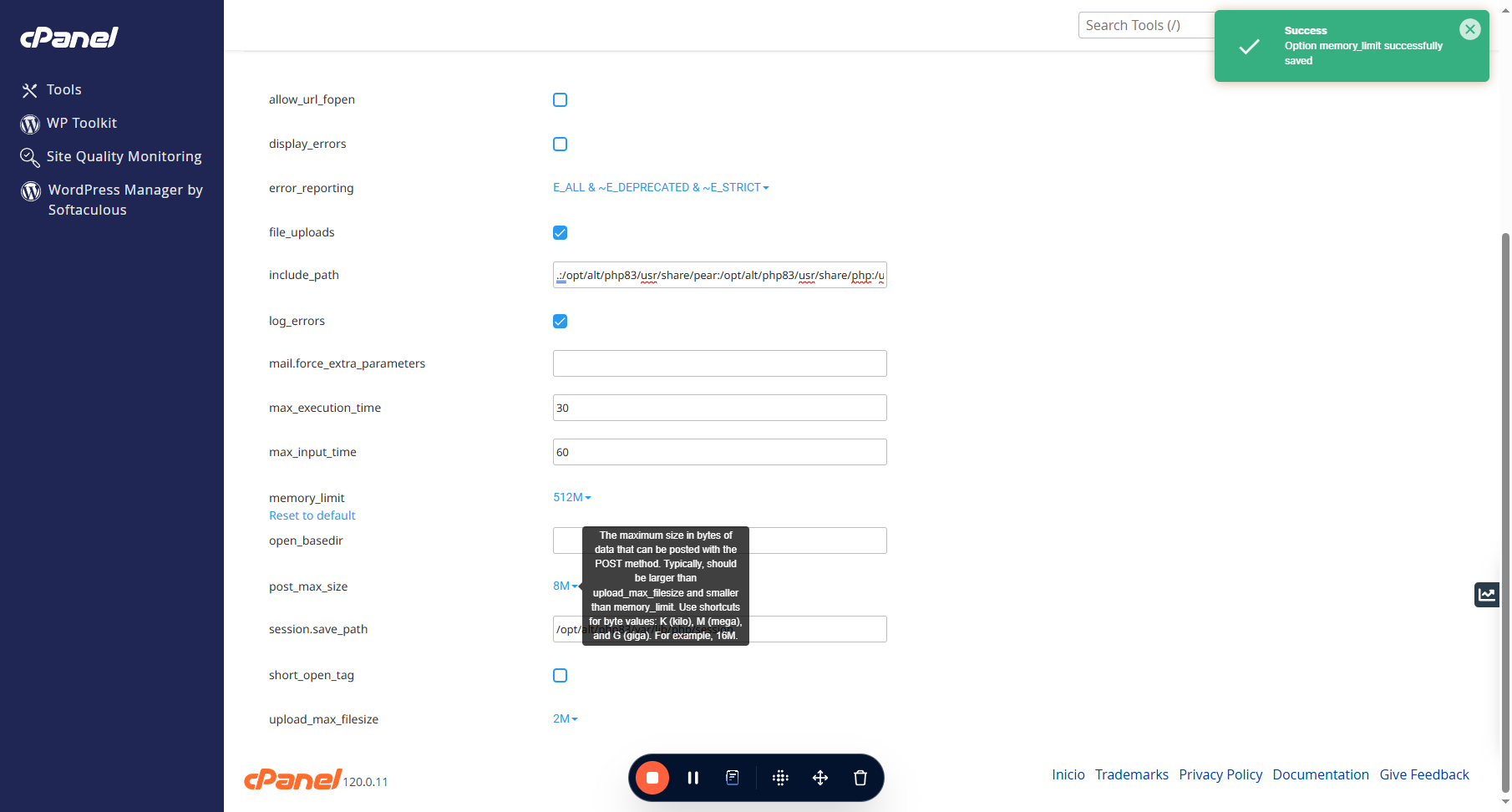Open WordPress Manager by Softaculous
Screen dimensions: 1512x812
pos(125,200)
